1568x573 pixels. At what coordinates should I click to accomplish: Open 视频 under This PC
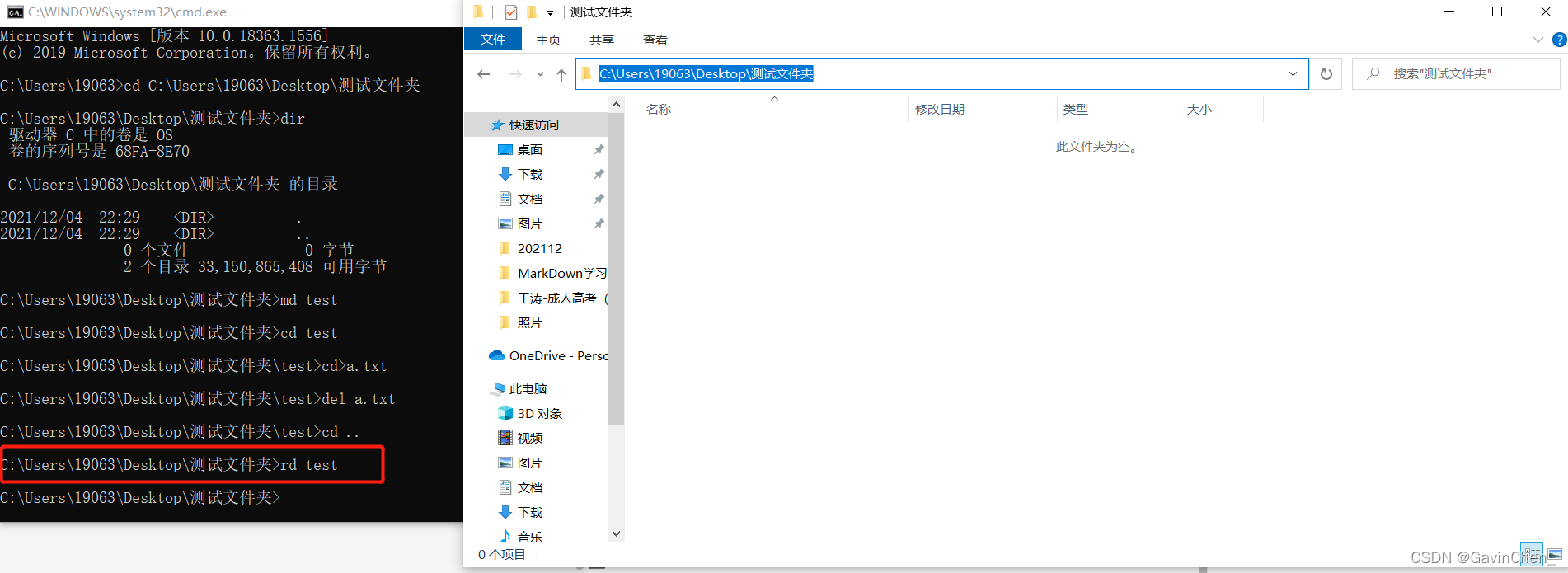(x=530, y=438)
